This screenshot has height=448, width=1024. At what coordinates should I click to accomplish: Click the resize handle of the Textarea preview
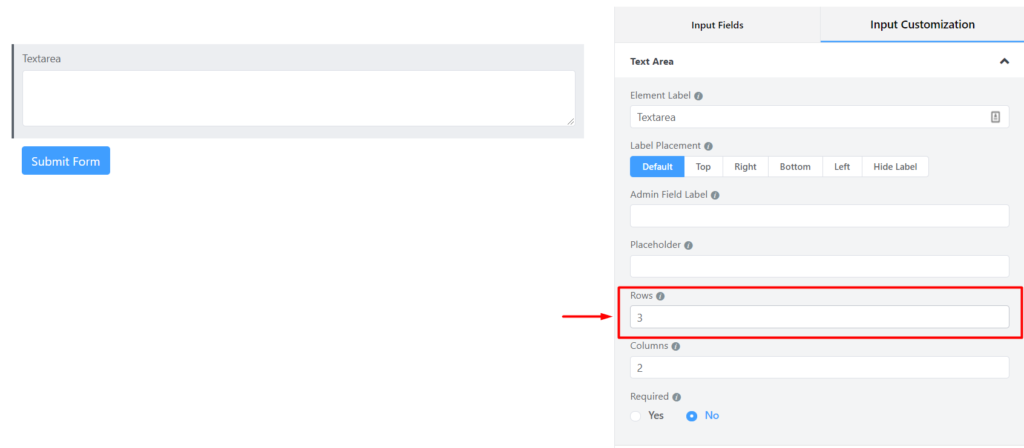tap(570, 121)
